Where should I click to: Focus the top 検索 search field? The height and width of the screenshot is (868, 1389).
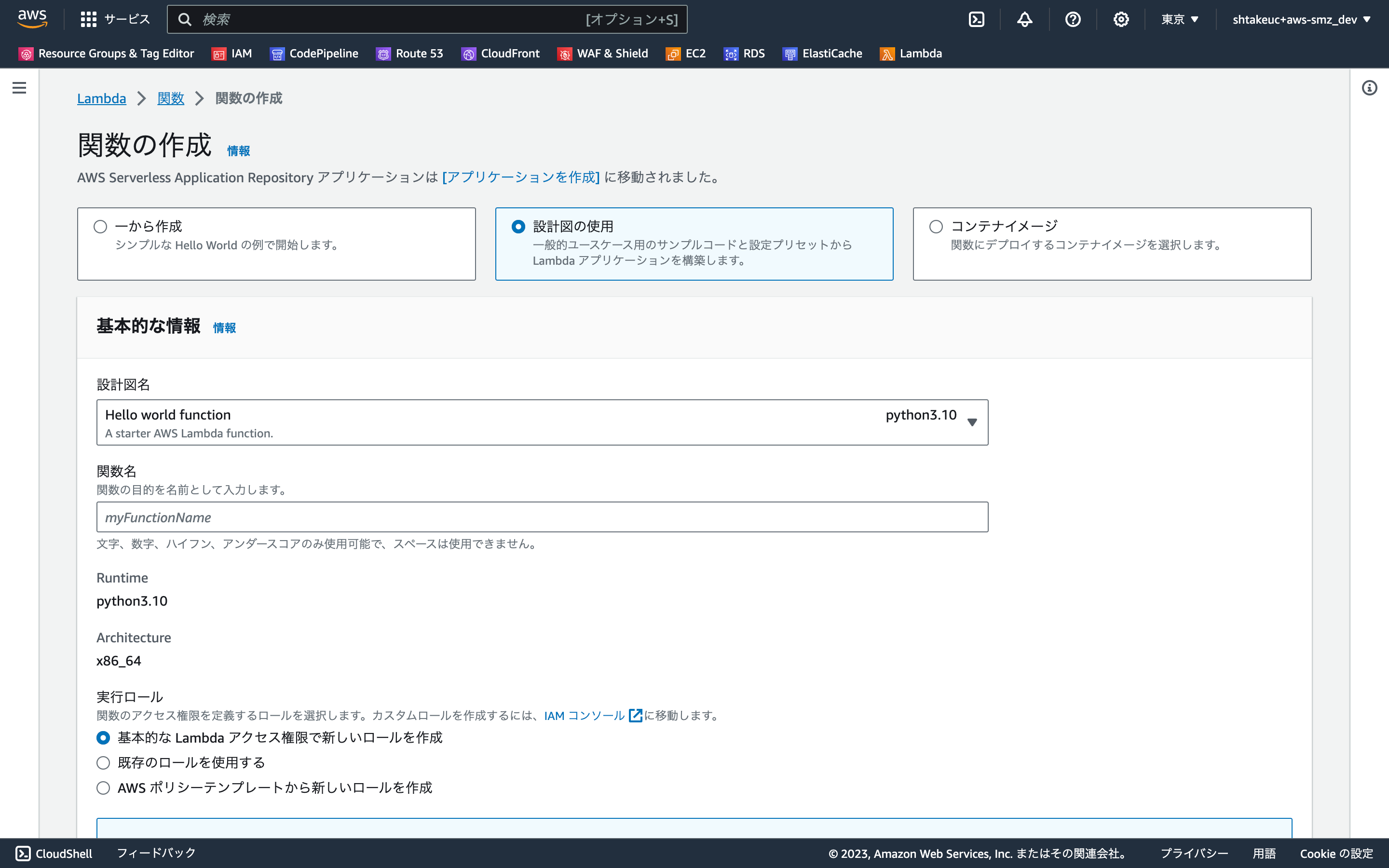(x=427, y=19)
